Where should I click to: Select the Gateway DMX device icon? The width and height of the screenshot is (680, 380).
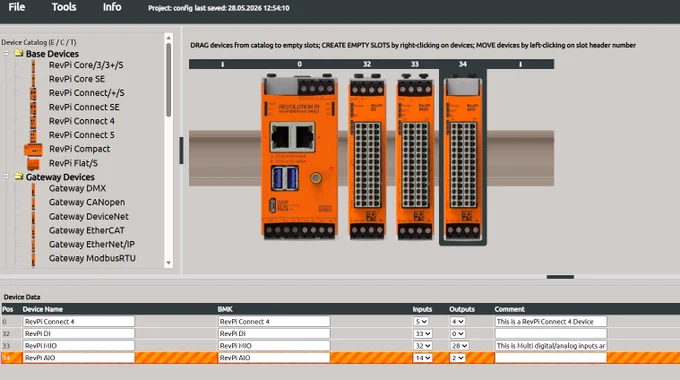pos(33,189)
